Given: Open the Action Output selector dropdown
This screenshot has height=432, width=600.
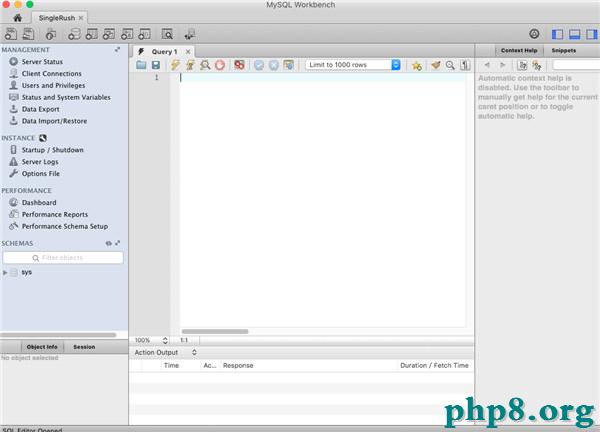Looking at the screenshot, I should coord(166,352).
